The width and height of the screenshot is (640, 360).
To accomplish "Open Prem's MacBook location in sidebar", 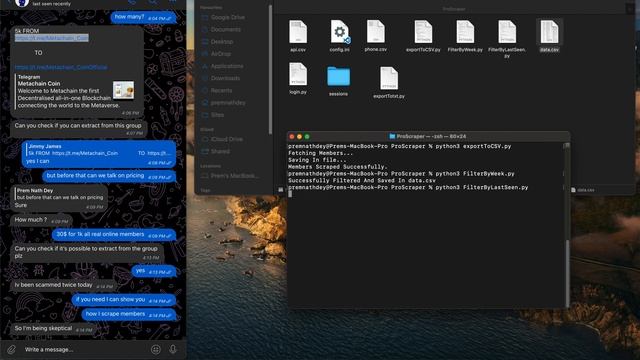I will (x=230, y=176).
